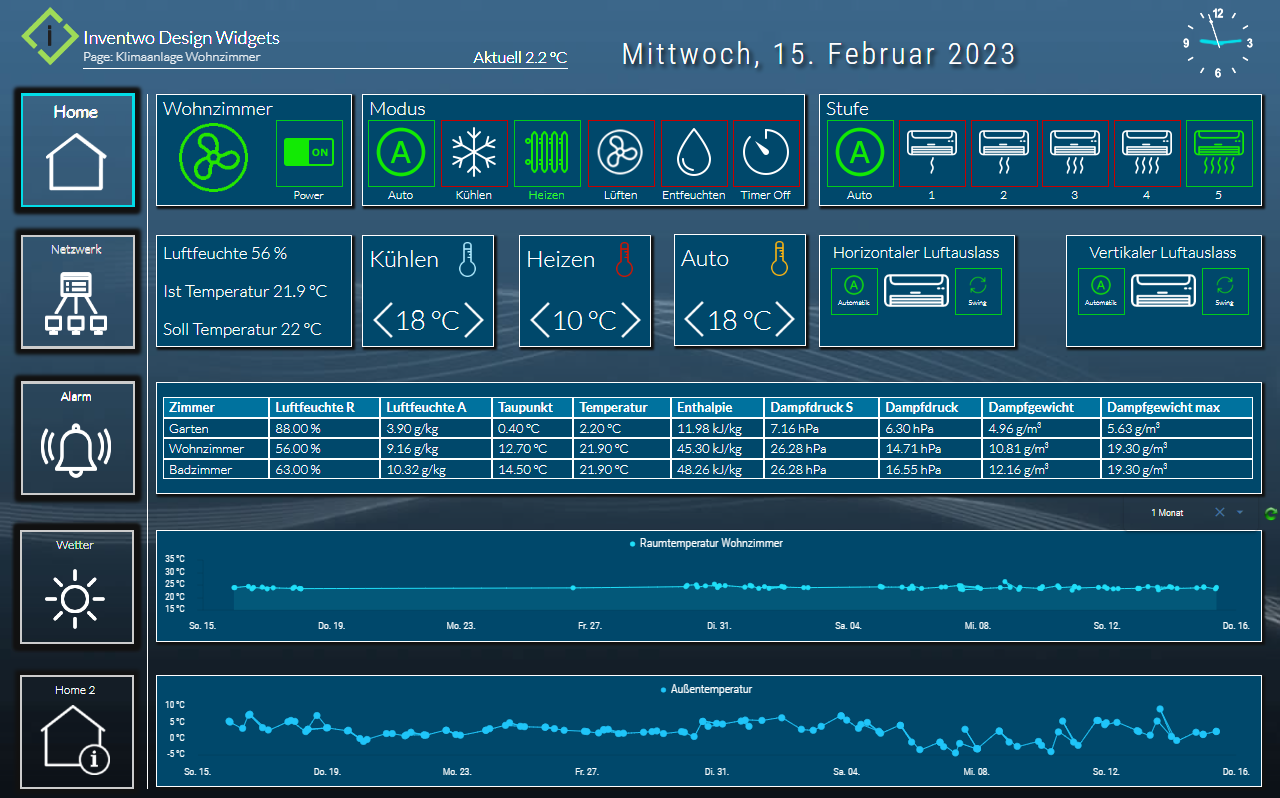Enable Swing for Vertikaler Luftauslass
The image size is (1280, 798).
pyautogui.click(x=1225, y=291)
